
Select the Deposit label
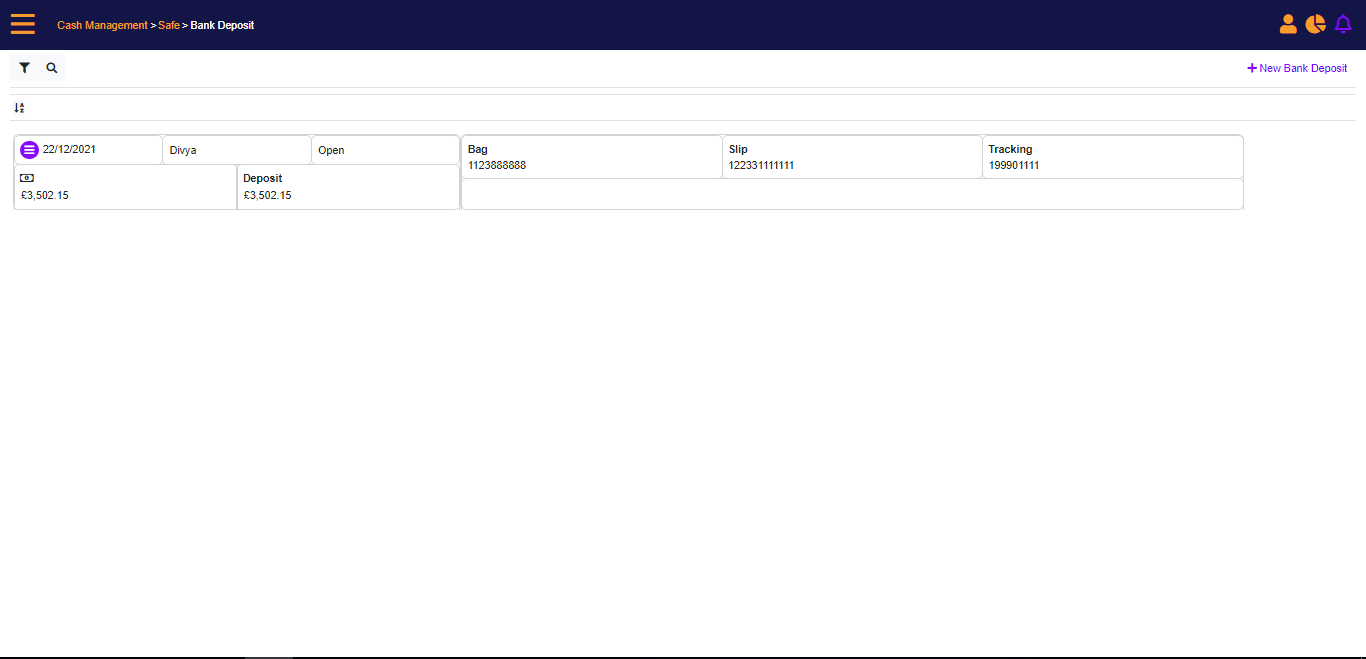[263, 178]
